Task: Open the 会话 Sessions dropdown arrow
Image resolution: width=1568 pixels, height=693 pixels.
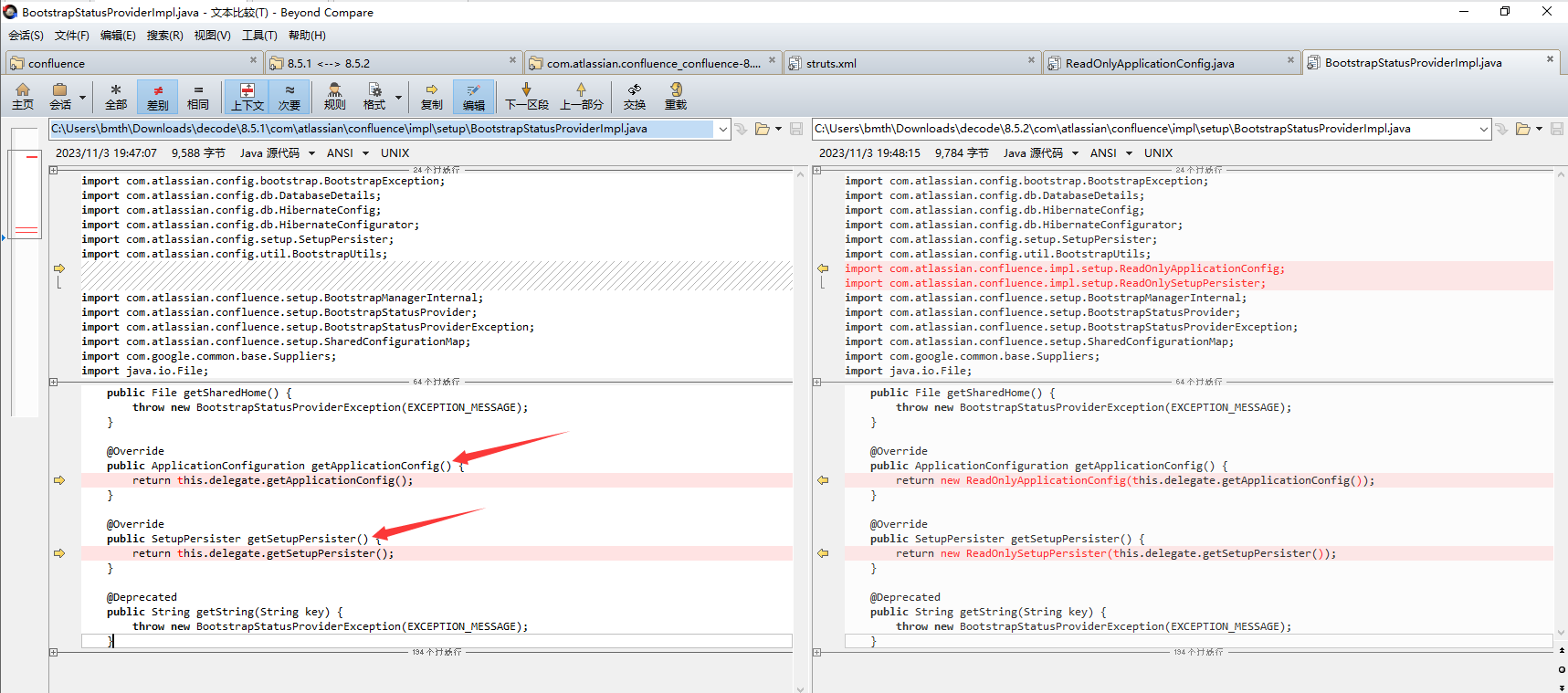Action: tap(82, 97)
